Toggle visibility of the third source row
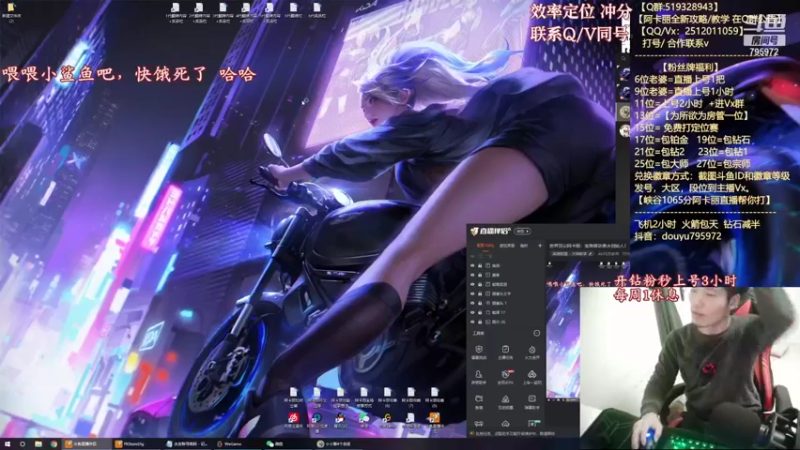This screenshot has width=800, height=450. click(472, 284)
